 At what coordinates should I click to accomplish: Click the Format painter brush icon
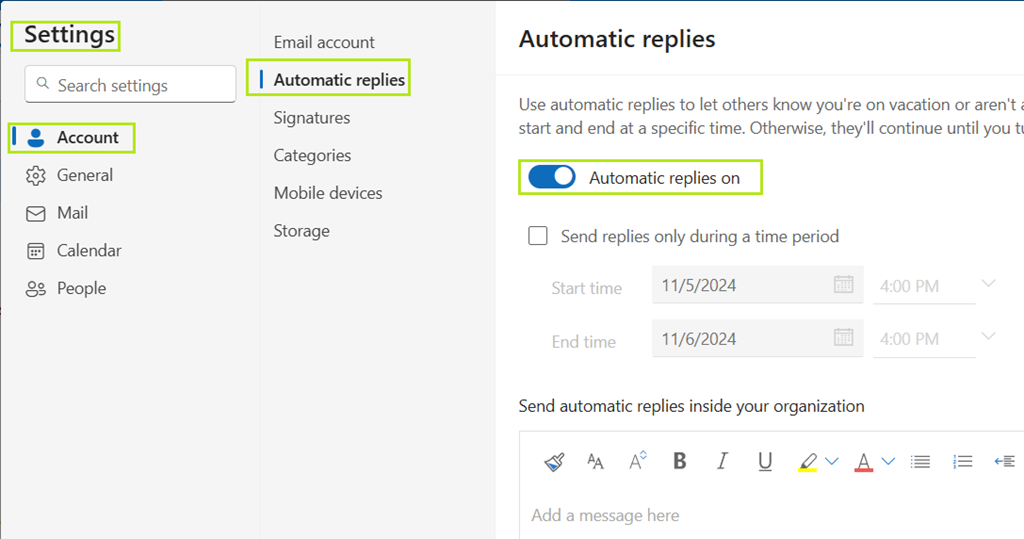point(554,461)
